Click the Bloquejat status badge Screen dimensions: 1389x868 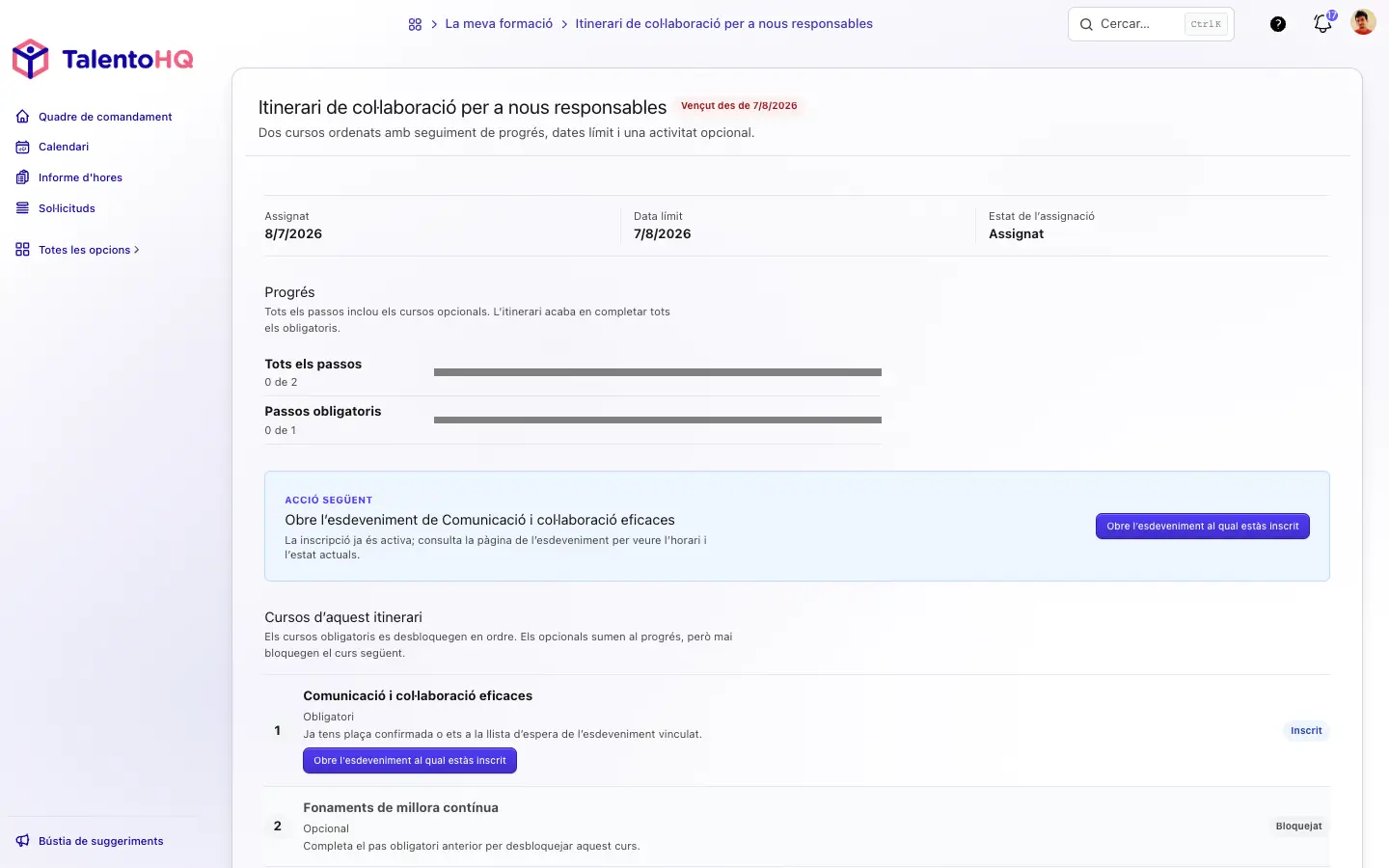click(x=1298, y=827)
